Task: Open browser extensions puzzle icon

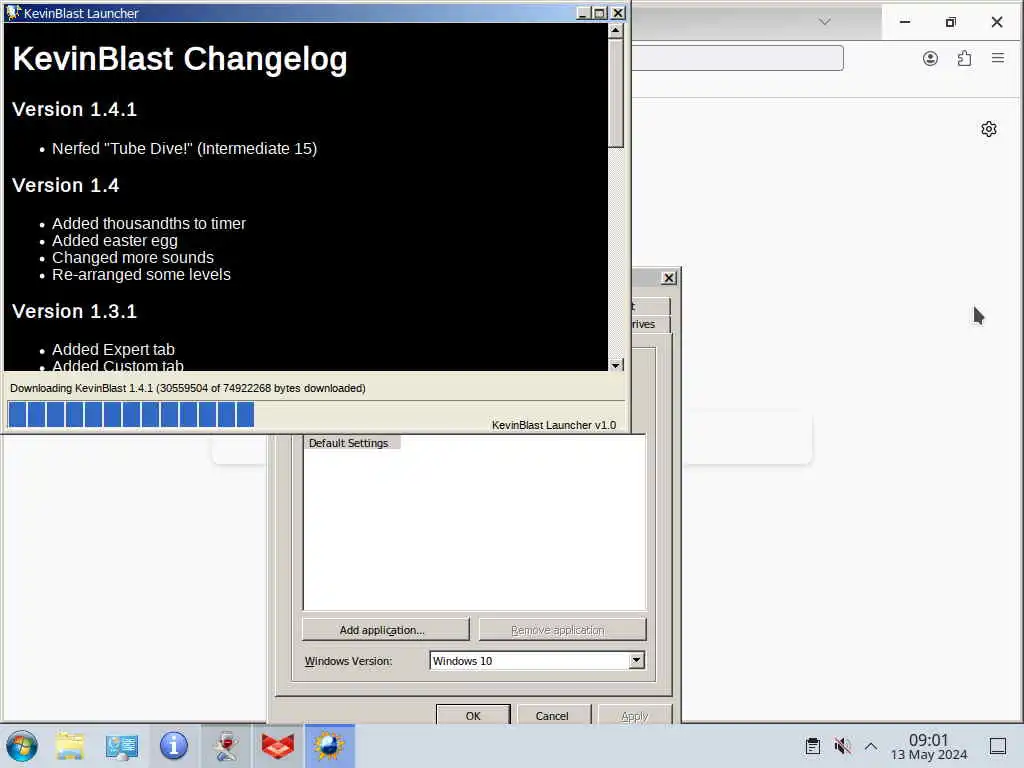Action: click(965, 59)
